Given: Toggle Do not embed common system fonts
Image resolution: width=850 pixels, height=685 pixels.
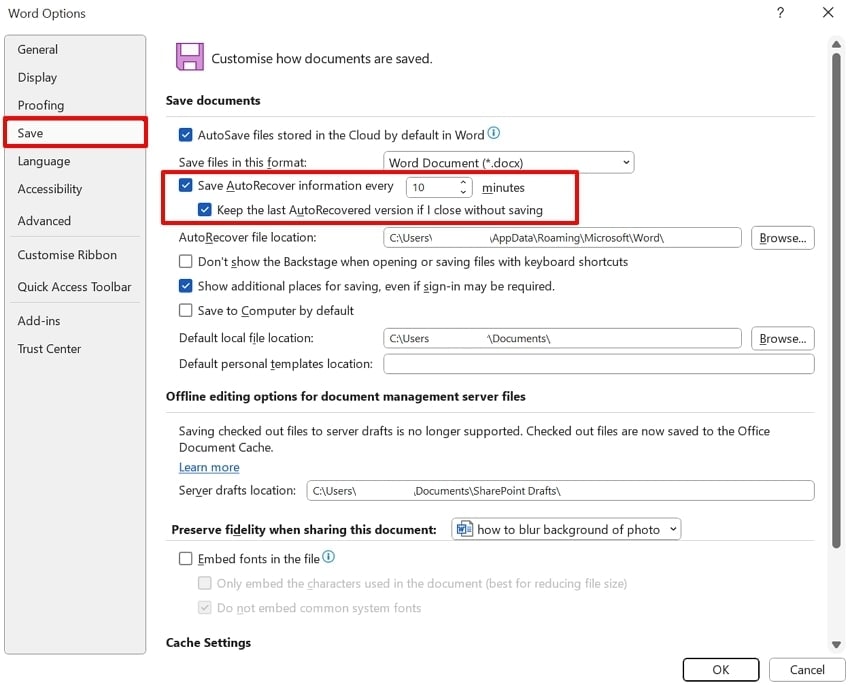Looking at the screenshot, I should click(x=204, y=608).
